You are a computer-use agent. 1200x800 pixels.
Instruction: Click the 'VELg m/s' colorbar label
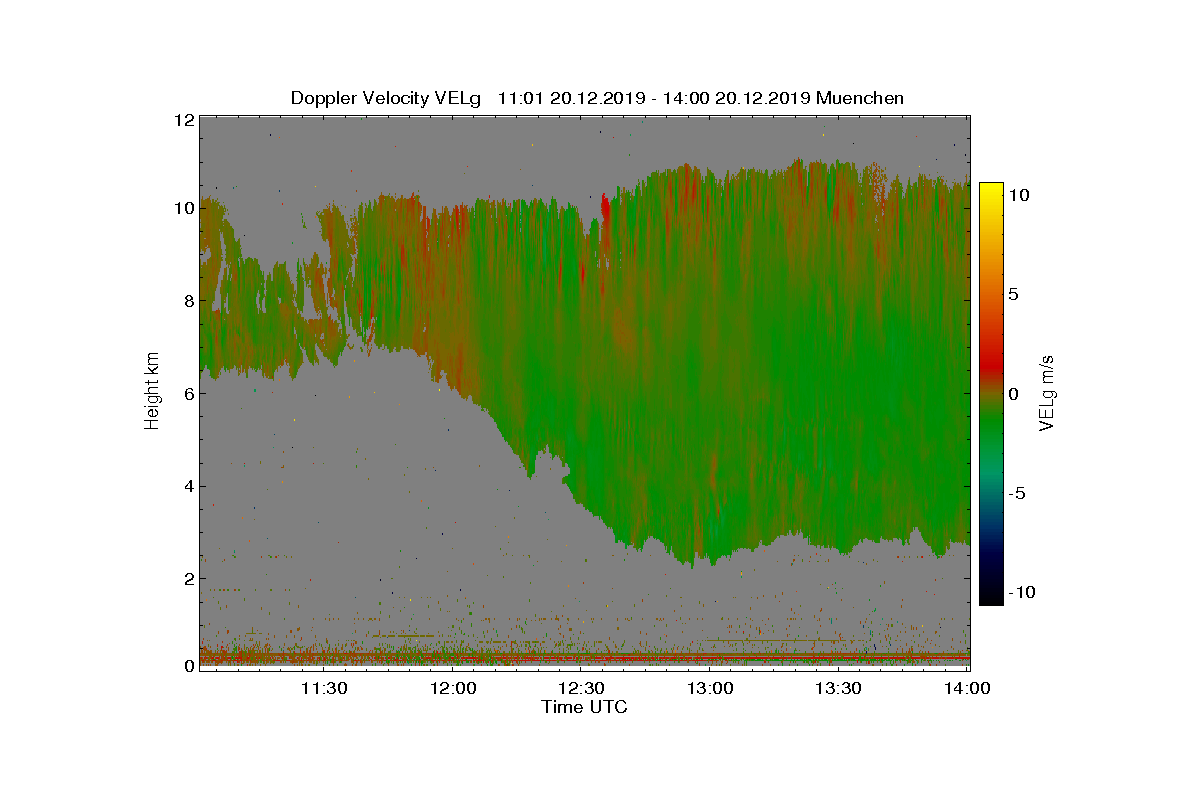coord(1048,393)
